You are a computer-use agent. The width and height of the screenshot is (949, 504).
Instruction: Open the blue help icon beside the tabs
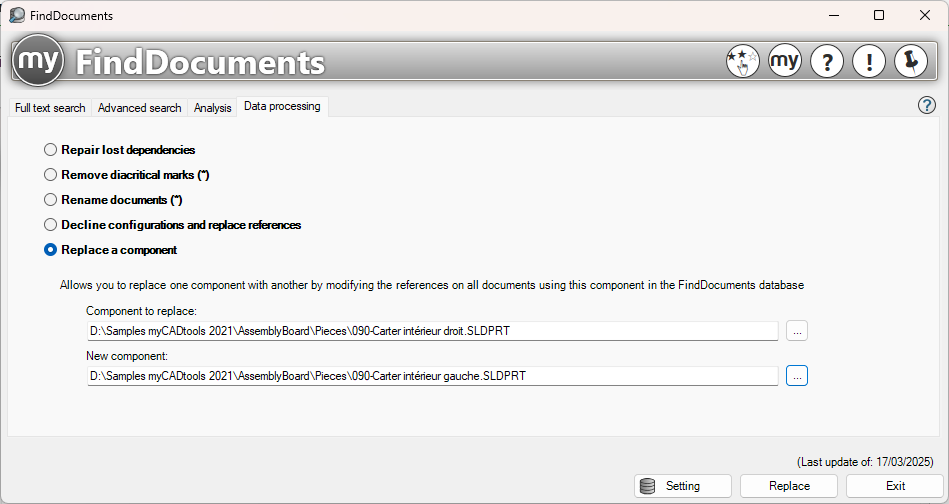click(927, 105)
